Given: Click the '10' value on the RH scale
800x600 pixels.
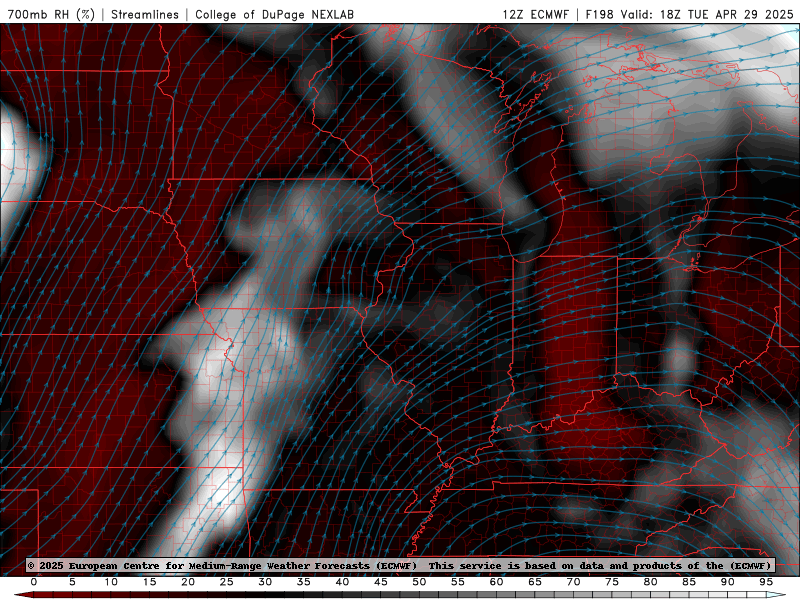Looking at the screenshot, I should click(111, 582).
